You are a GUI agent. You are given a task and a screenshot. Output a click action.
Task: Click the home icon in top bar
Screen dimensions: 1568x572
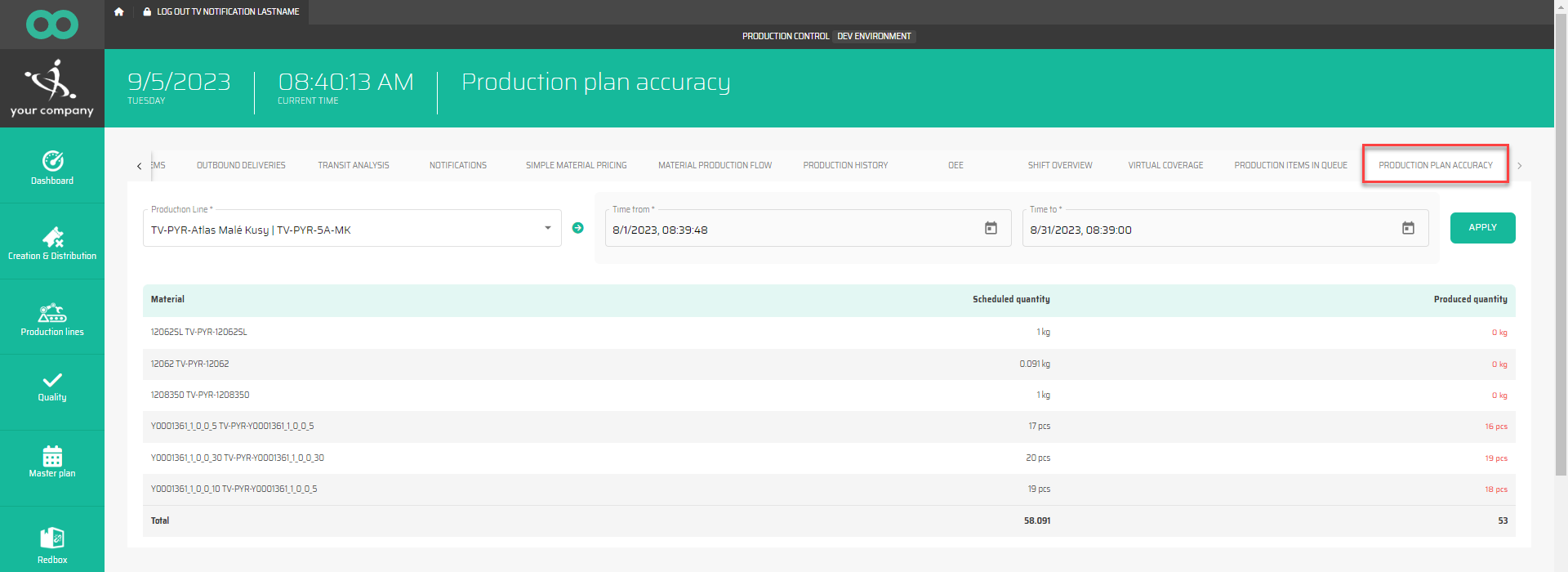[x=119, y=11]
